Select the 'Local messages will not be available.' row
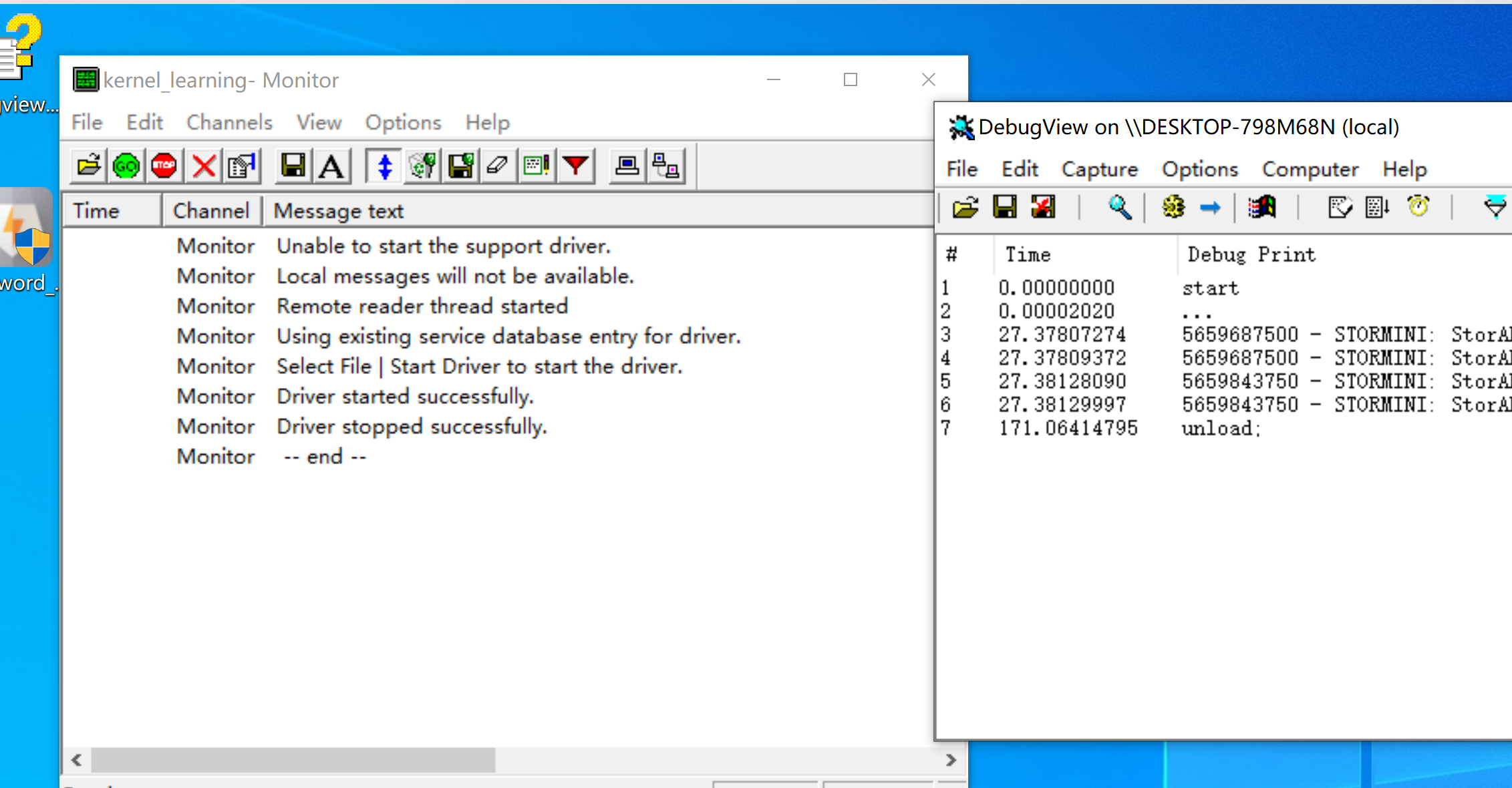Viewport: 1512px width, 788px height. [x=498, y=276]
